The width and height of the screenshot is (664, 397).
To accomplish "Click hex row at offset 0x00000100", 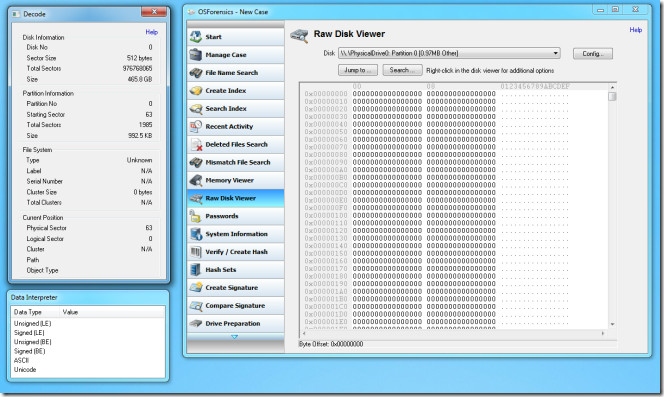I will (x=436, y=215).
